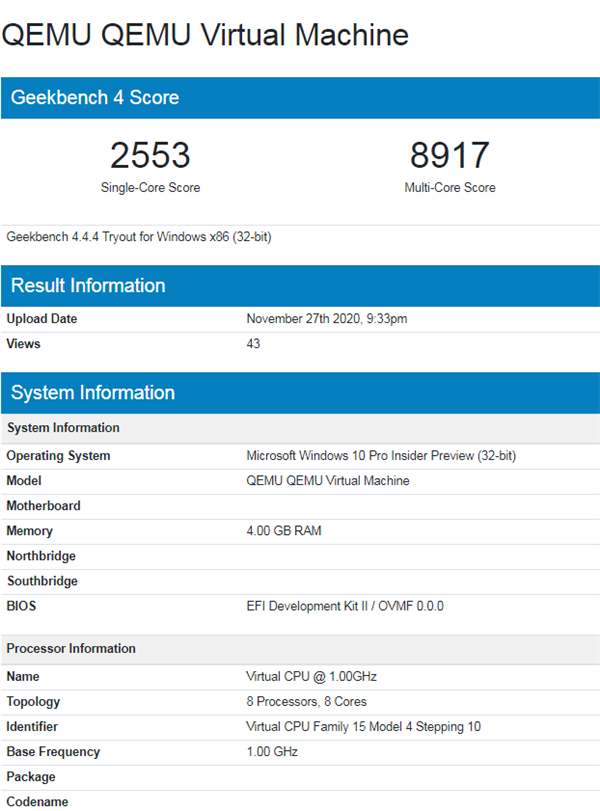Click the Processor Information subheader
This screenshot has height=811, width=600.
click(x=70, y=649)
